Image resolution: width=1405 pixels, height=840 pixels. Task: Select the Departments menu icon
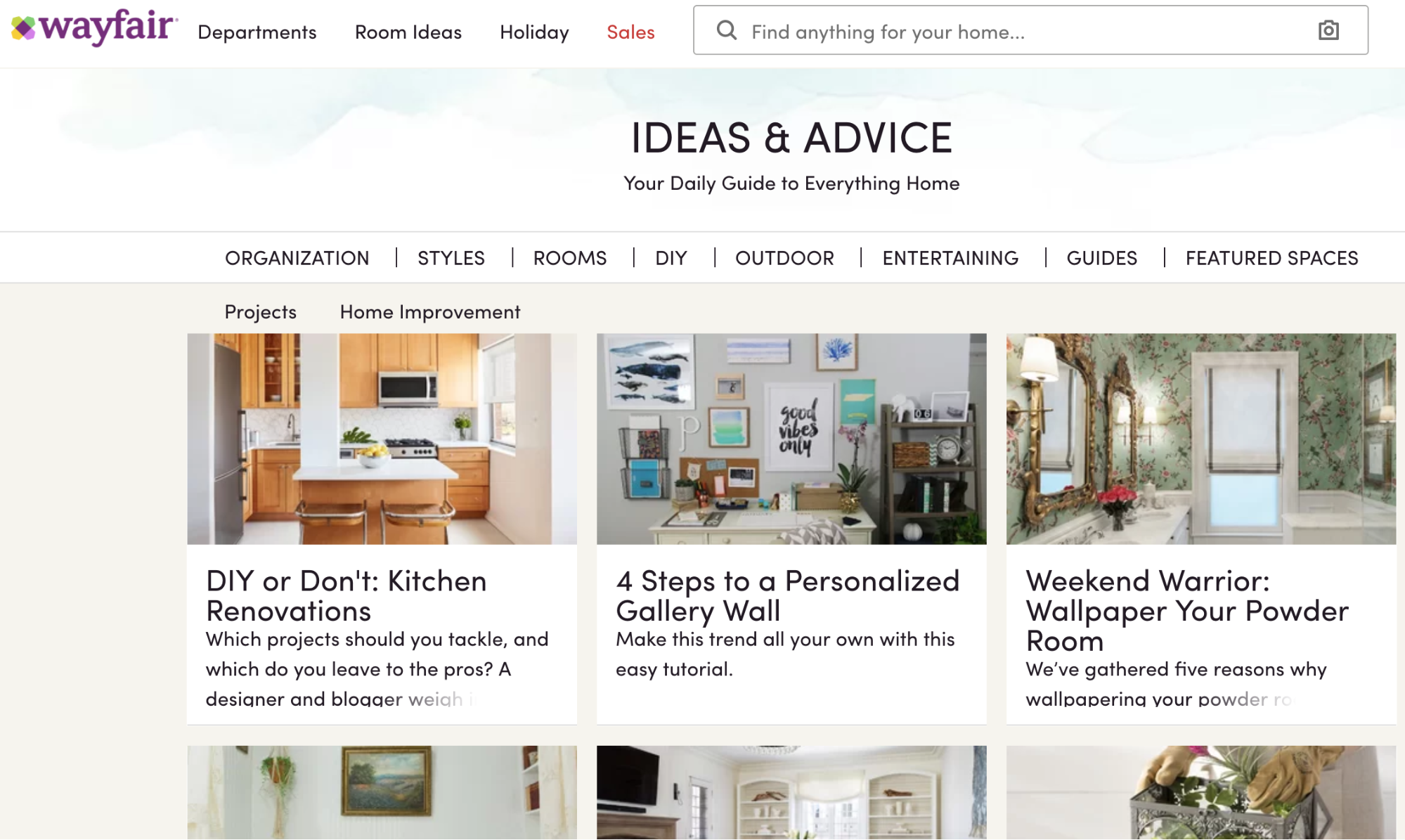coord(256,30)
